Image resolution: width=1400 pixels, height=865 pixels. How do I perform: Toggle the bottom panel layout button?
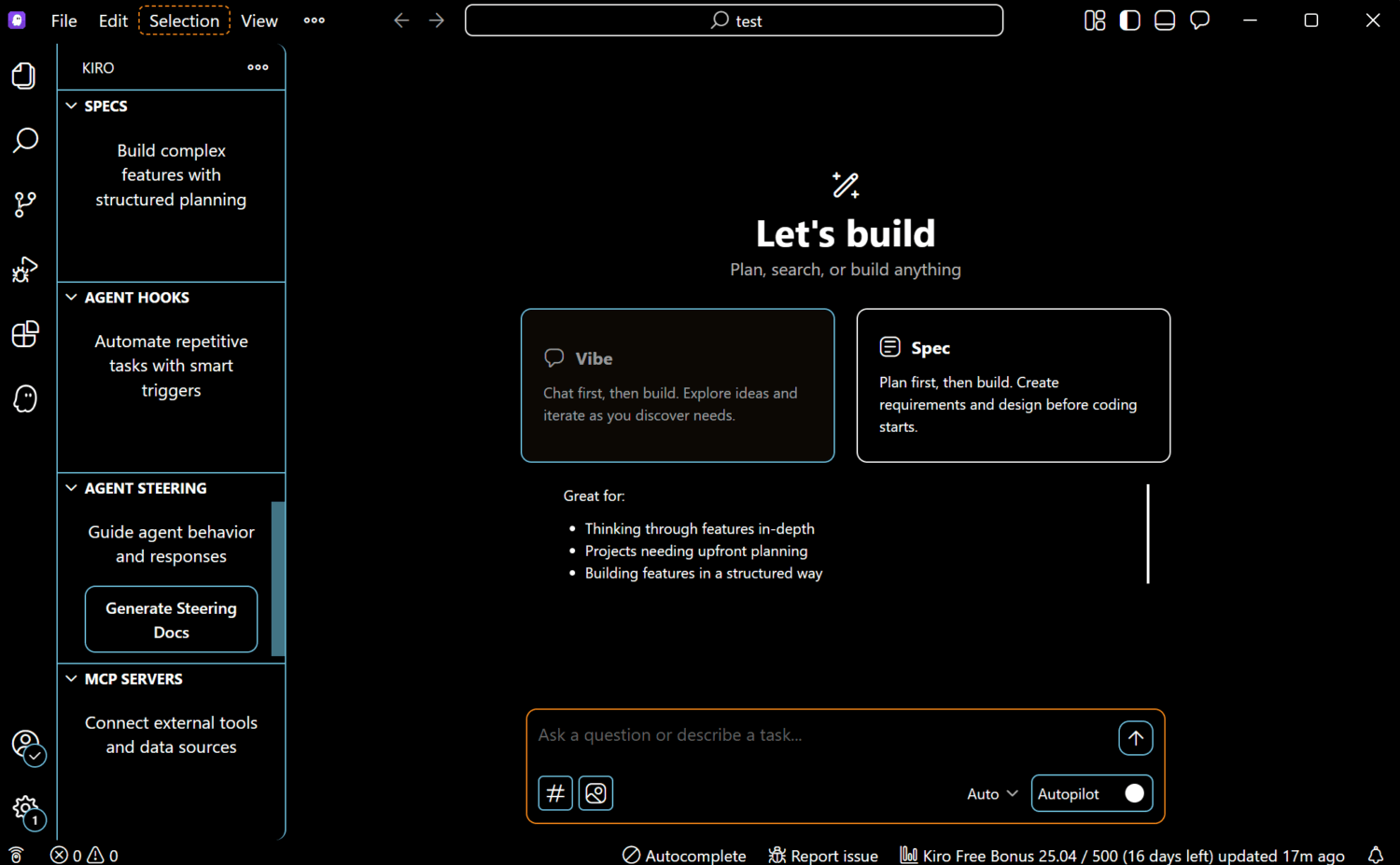click(1164, 21)
